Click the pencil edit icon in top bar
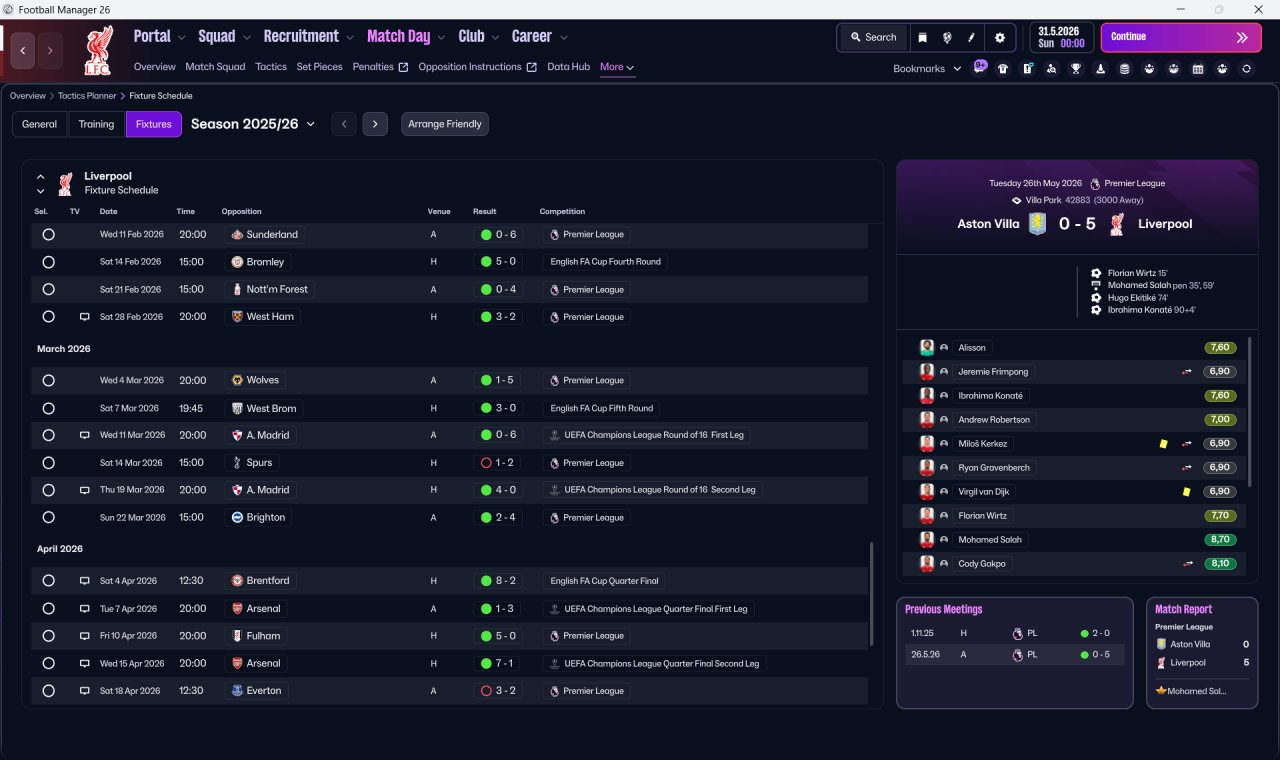This screenshot has height=760, width=1280. point(971,37)
